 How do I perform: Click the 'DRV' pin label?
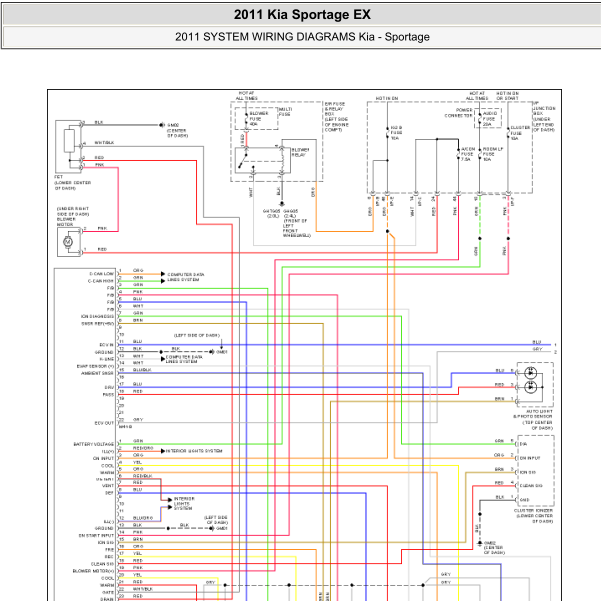click(x=110, y=388)
